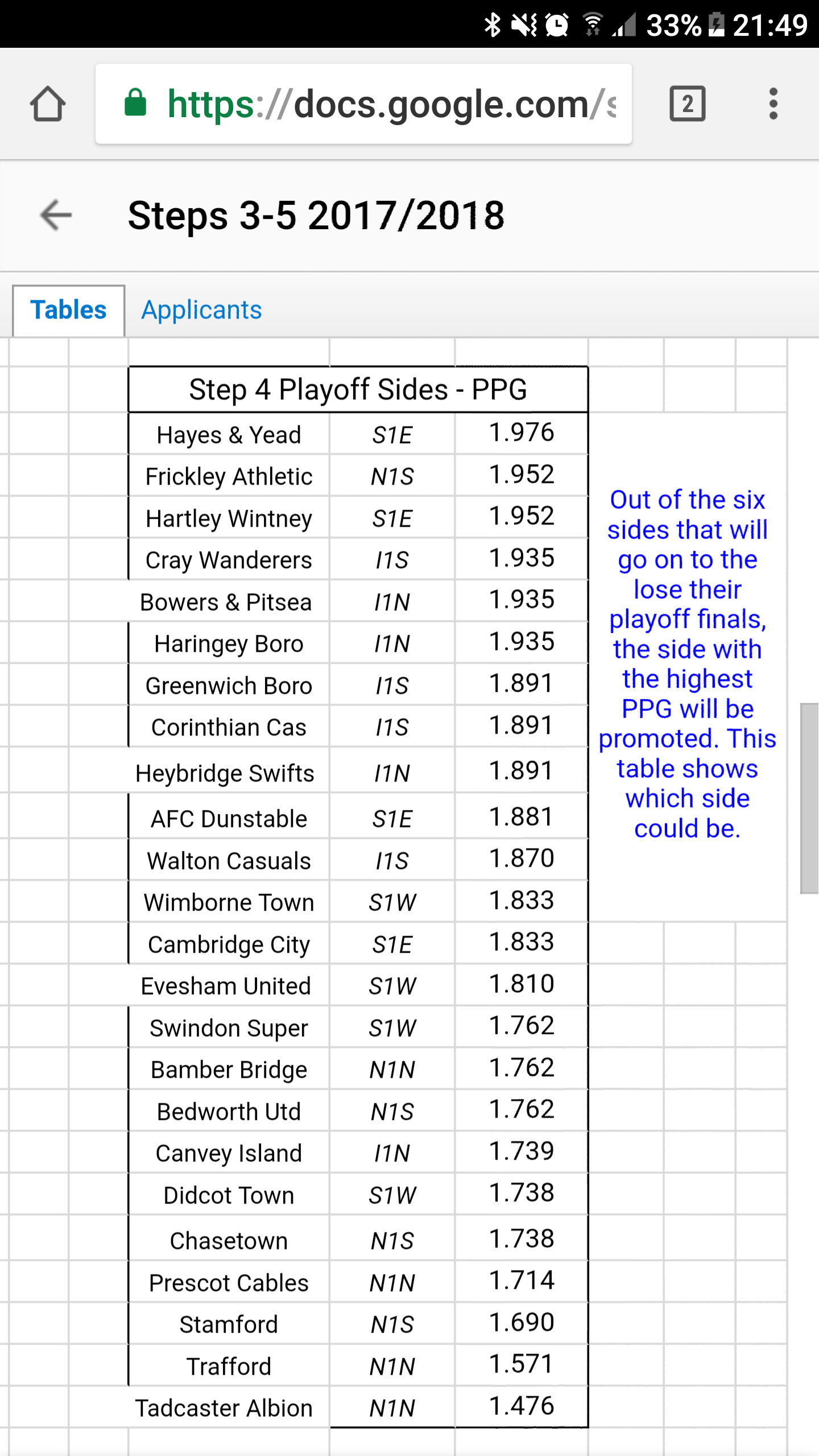Select Frickley Athletic's N1S division cell
This screenshot has width=819, height=1456.
pyautogui.click(x=392, y=477)
